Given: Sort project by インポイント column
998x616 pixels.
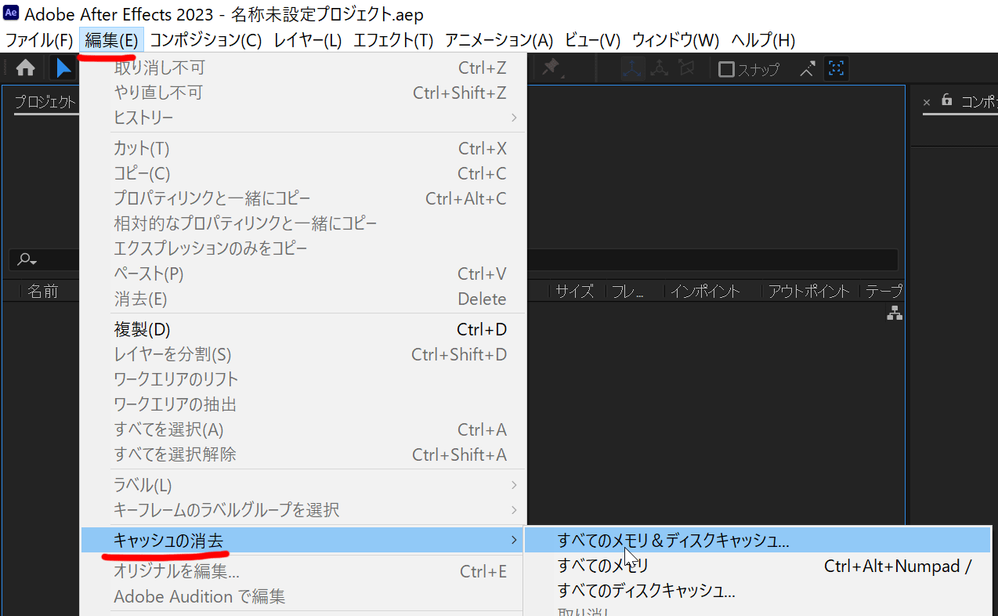Looking at the screenshot, I should (705, 291).
